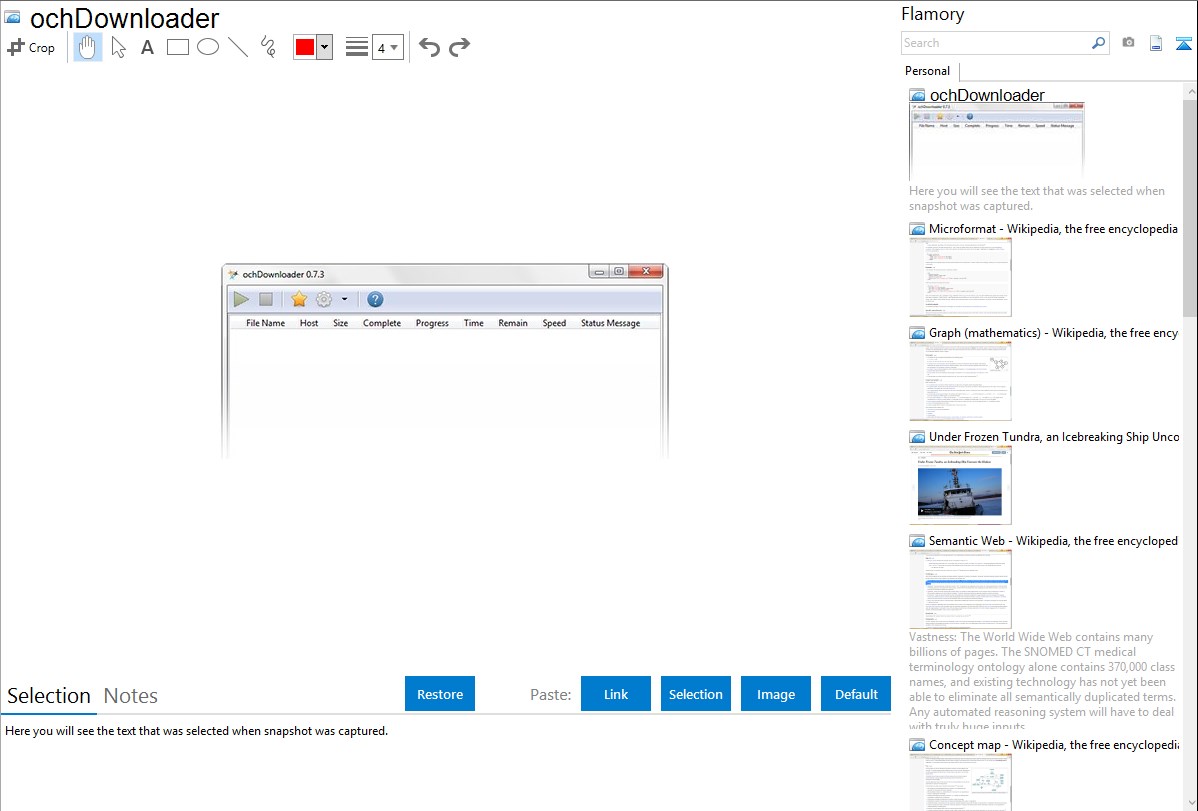Click the search magnifier icon
Viewport: 1198px width, 811px height.
tap(1099, 43)
